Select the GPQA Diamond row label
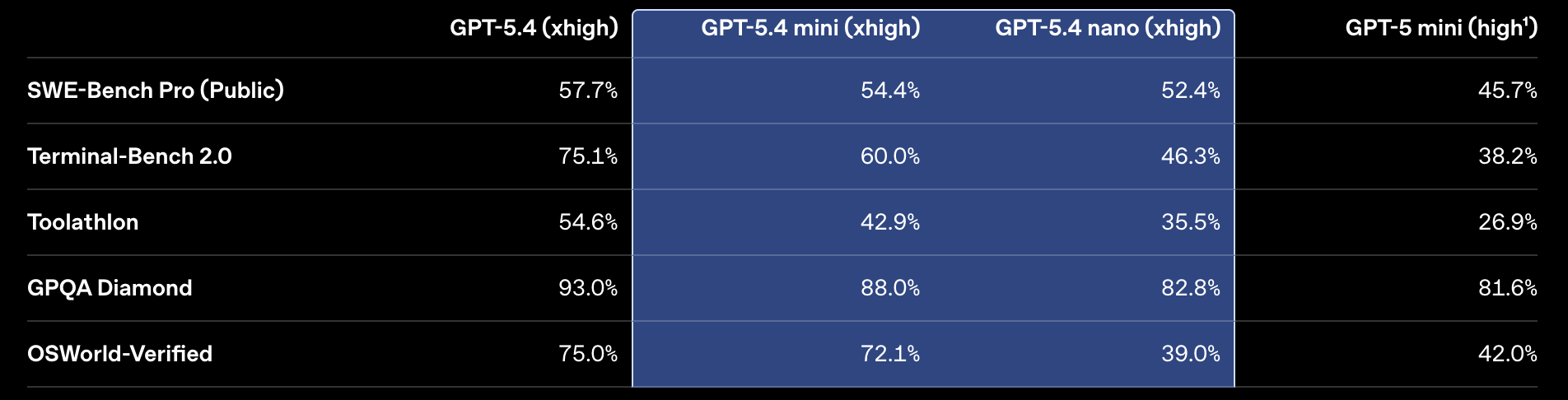 (110, 288)
